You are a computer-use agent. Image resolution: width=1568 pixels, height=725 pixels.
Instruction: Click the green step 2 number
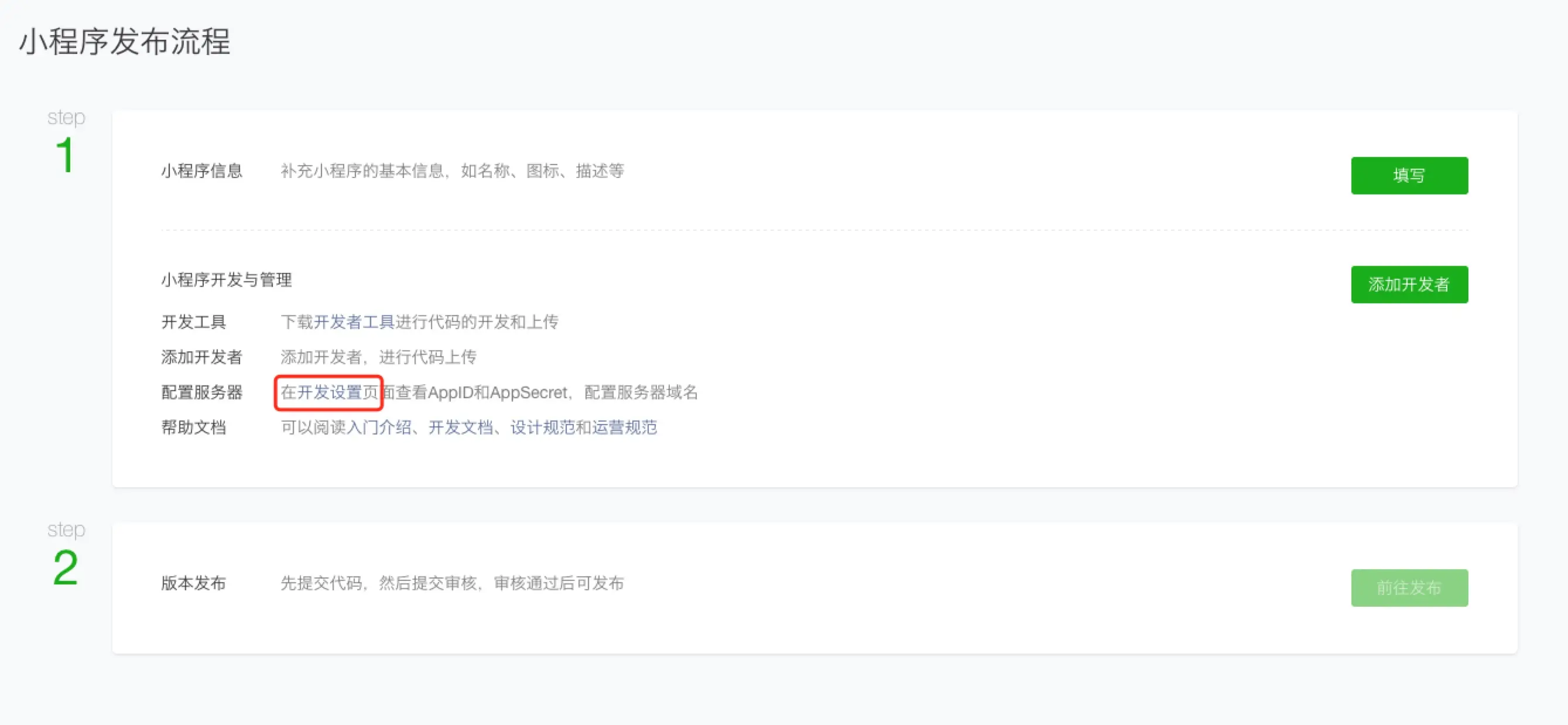coord(65,567)
